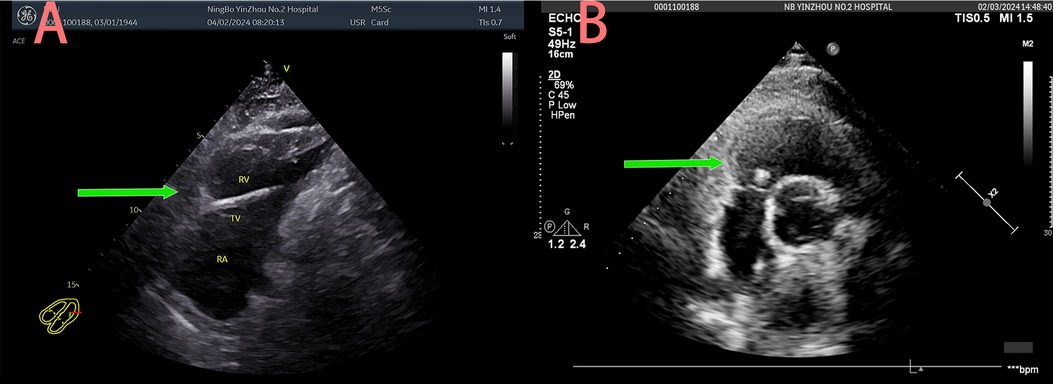Viewport: 1053px width, 384px height.
Task: Click the USR label in panel A
Action: point(357,22)
